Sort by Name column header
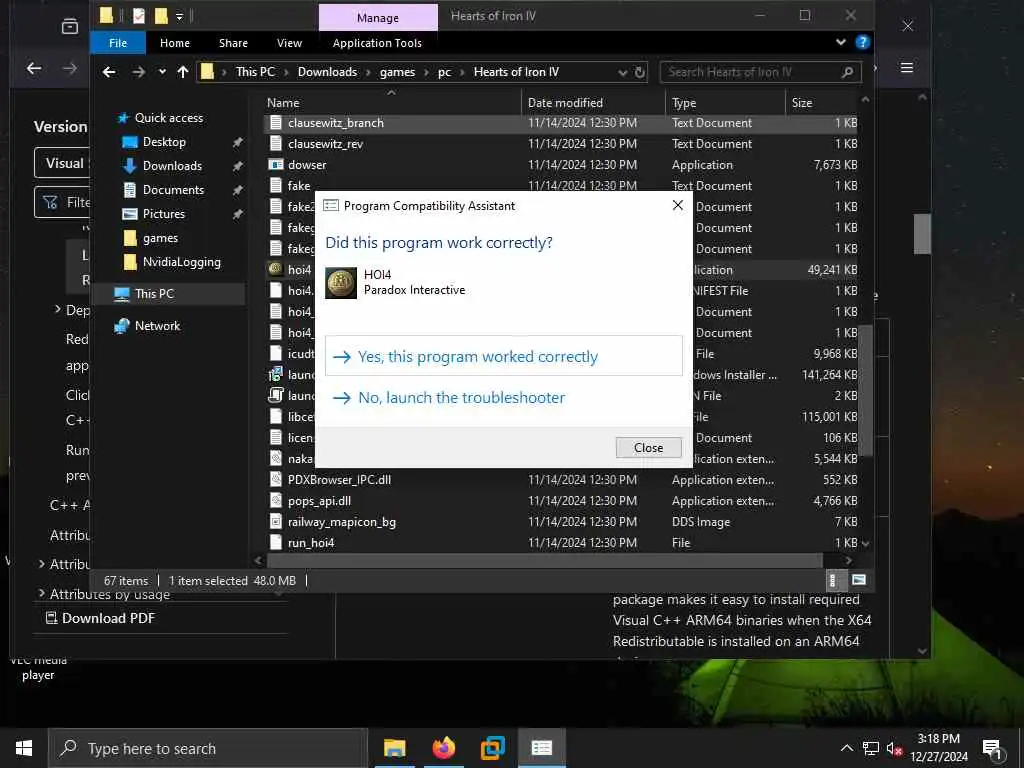 tap(392, 103)
